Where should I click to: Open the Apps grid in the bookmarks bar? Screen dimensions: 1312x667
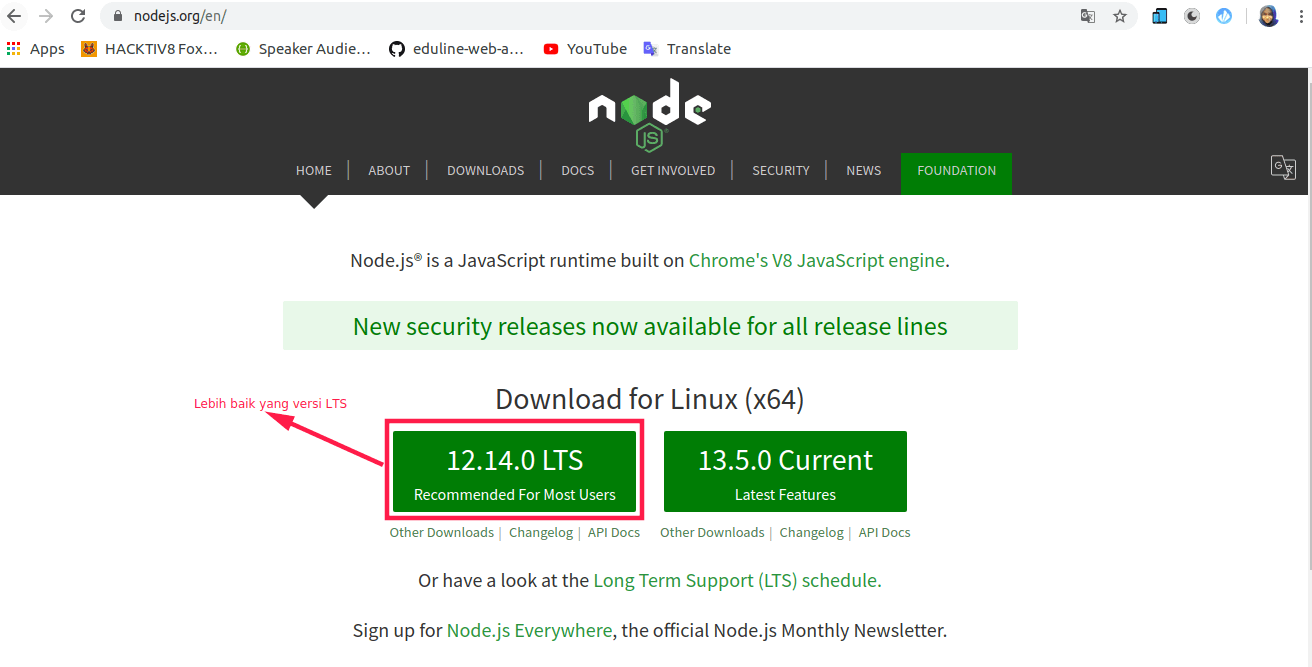coord(35,49)
